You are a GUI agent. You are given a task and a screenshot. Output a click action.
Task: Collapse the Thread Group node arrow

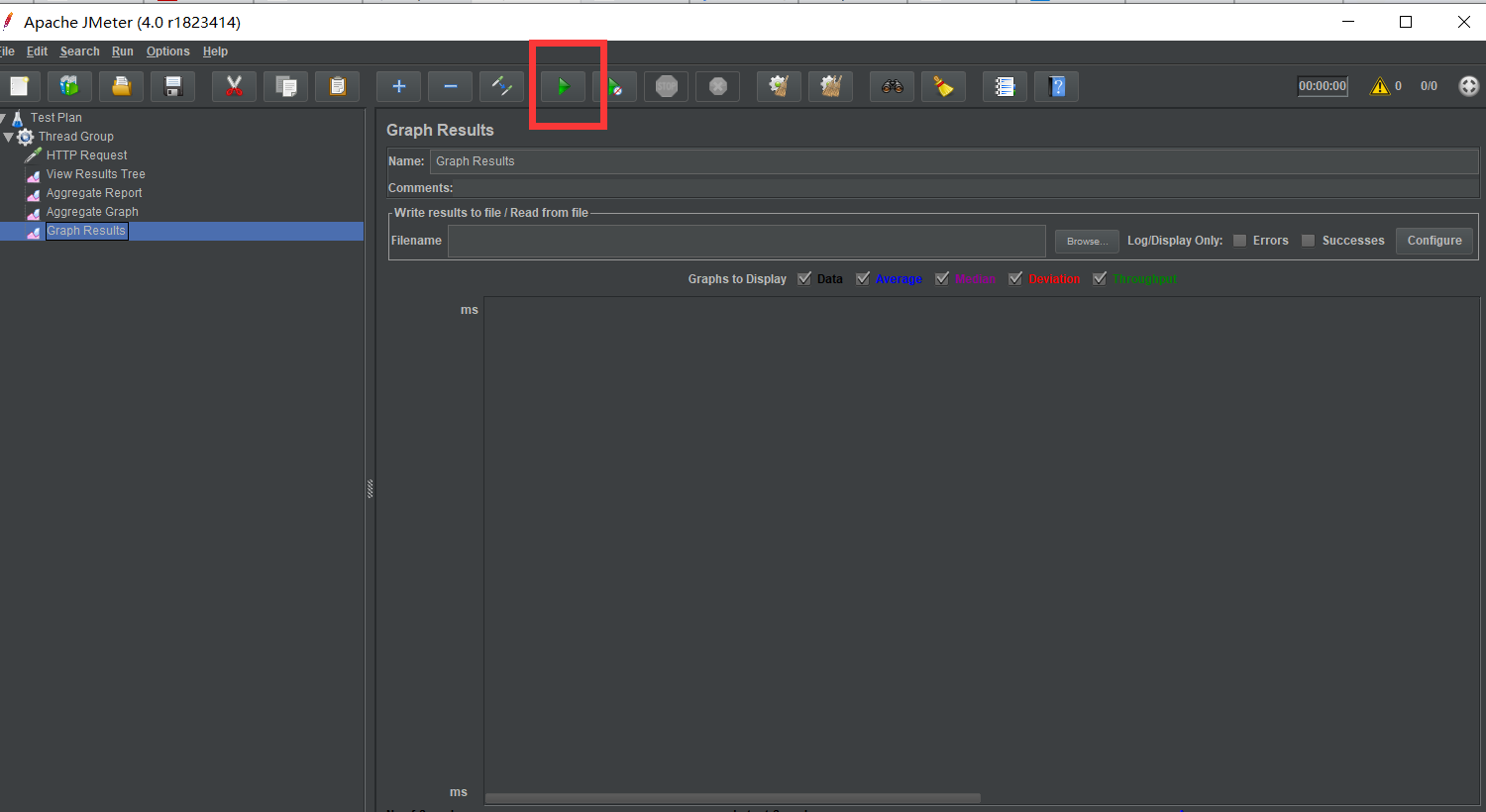(x=8, y=137)
